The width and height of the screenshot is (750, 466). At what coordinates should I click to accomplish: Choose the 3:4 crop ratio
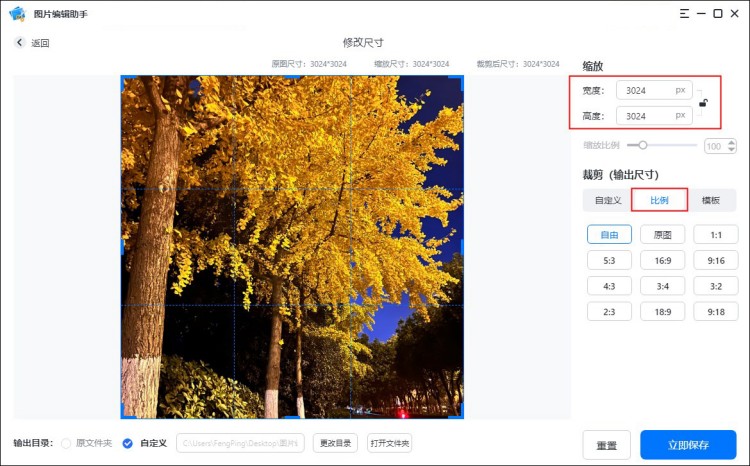[662, 286]
